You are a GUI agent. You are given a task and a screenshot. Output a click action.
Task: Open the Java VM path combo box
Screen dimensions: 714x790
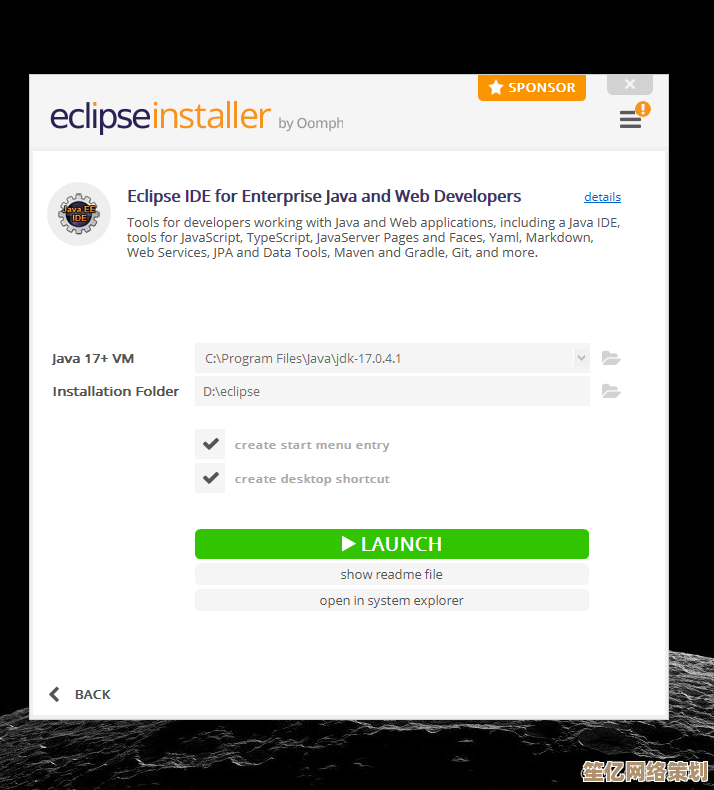click(x=392, y=358)
